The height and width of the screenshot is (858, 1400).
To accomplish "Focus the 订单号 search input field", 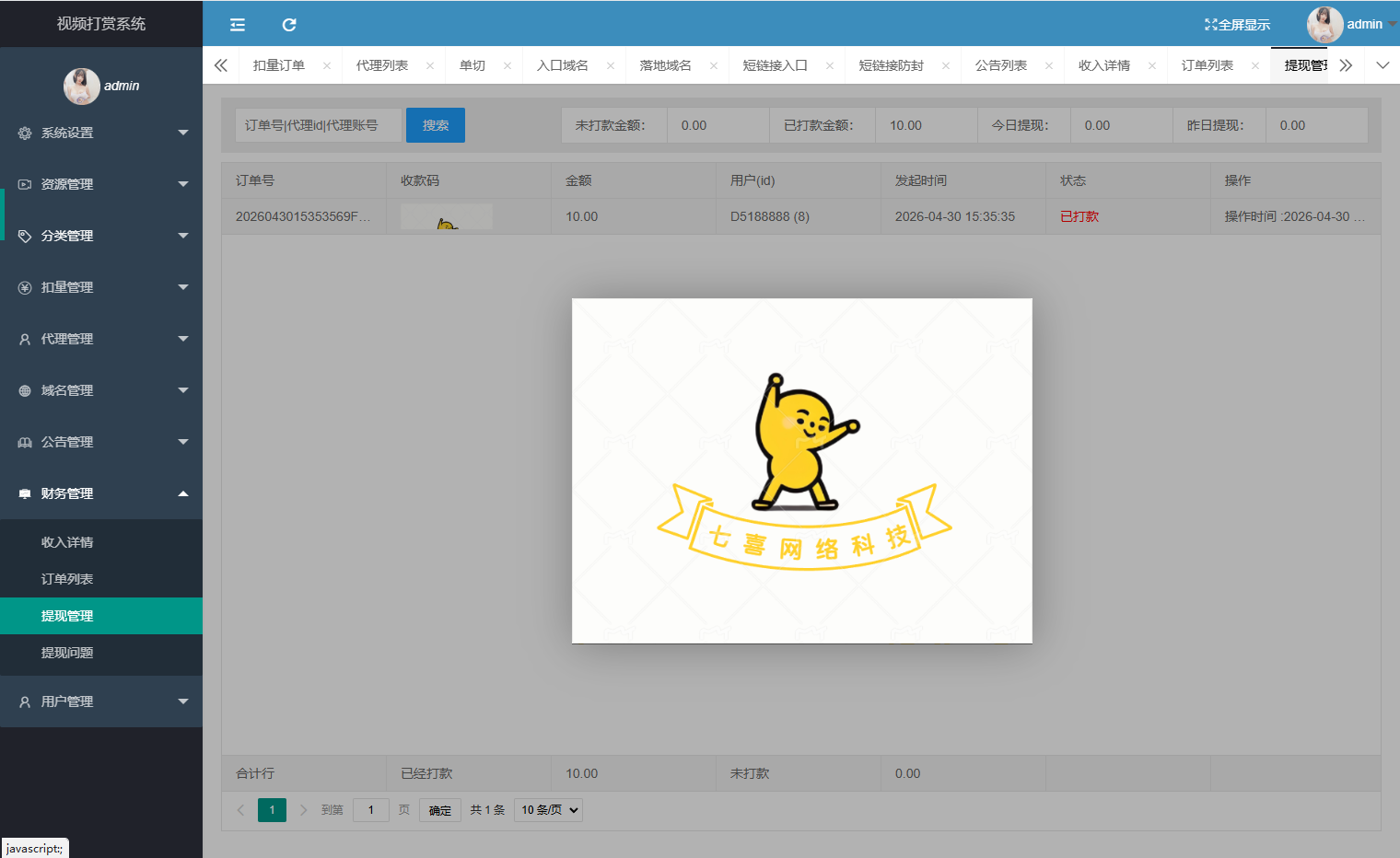I will [319, 125].
